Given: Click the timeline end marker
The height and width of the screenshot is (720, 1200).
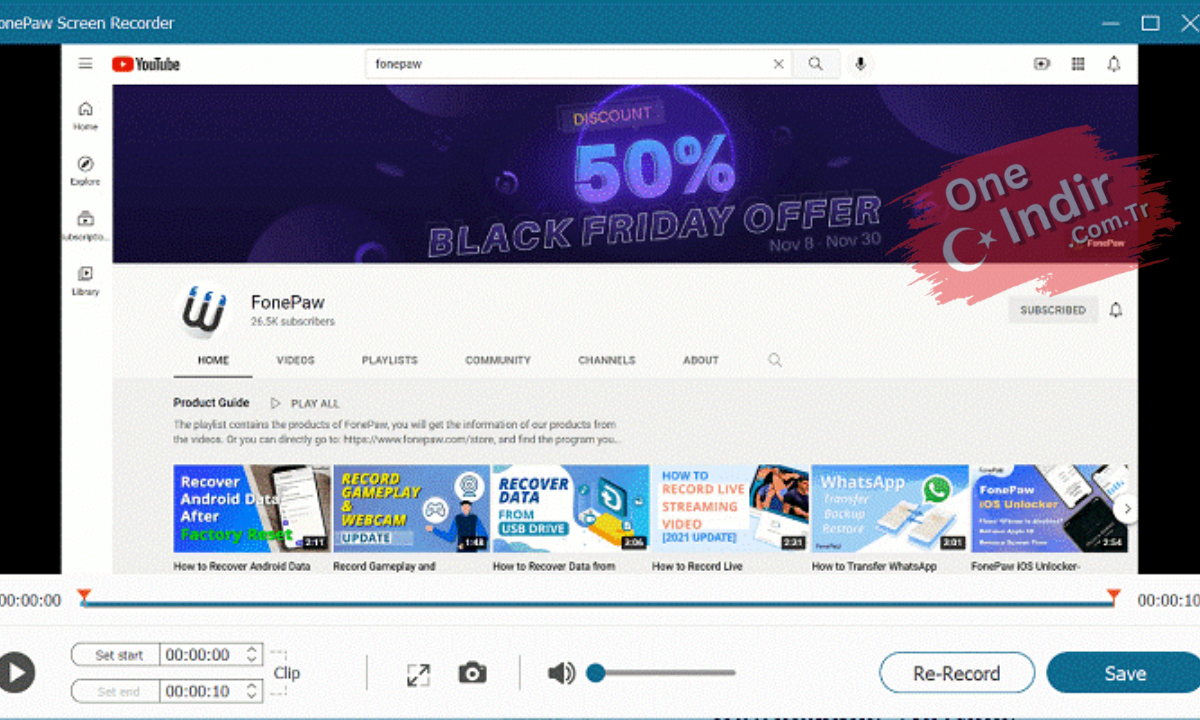Looking at the screenshot, I should 1113,597.
